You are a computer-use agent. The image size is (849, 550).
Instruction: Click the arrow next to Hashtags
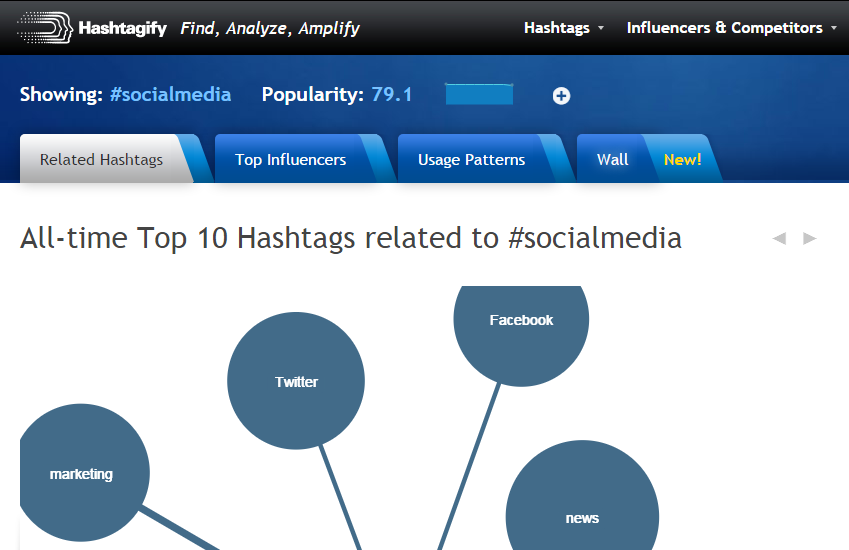pos(600,28)
